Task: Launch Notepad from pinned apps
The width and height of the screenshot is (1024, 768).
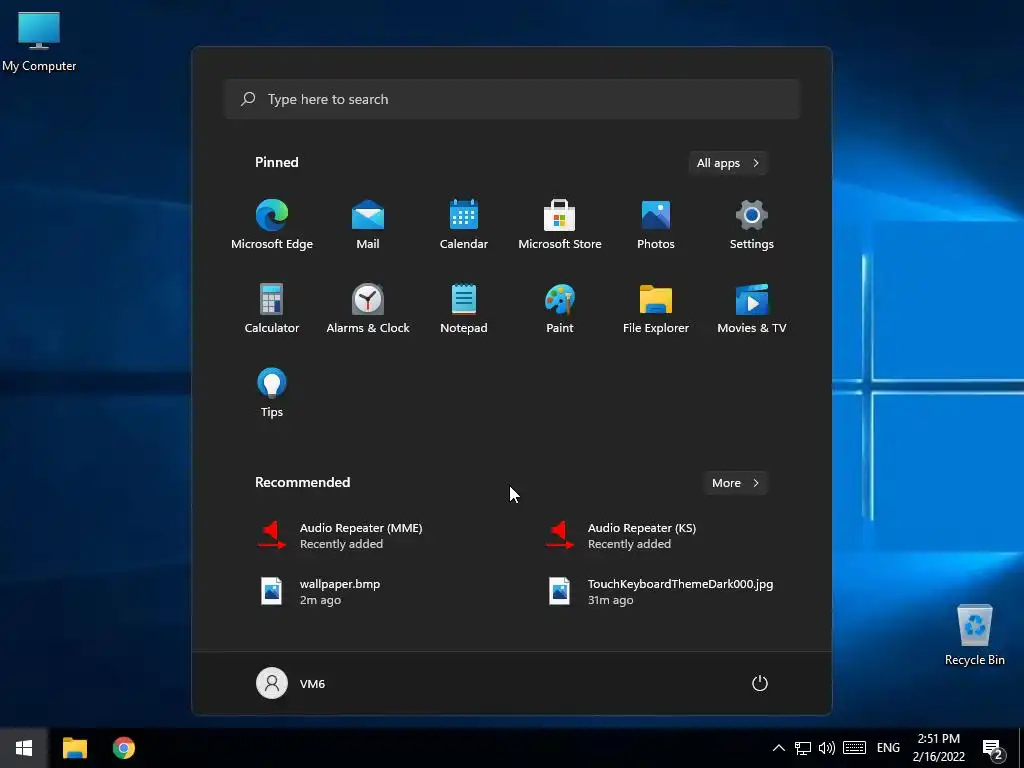Action: point(464,309)
